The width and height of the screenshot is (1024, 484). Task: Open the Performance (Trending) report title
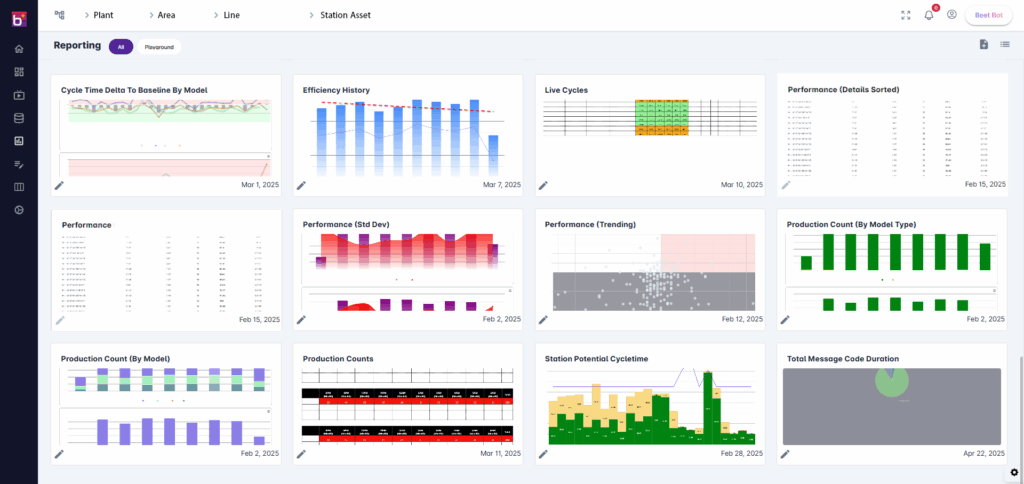tap(590, 225)
